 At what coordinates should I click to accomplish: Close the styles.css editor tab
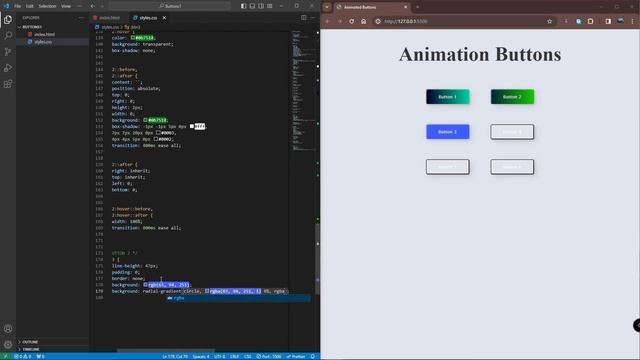click(x=164, y=18)
